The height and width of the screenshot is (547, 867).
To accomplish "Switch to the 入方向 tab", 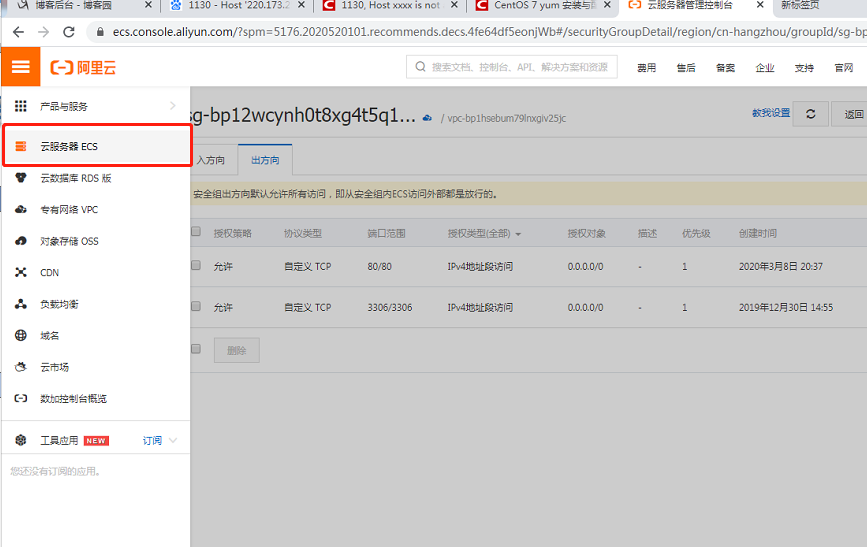I will pyautogui.click(x=211, y=160).
